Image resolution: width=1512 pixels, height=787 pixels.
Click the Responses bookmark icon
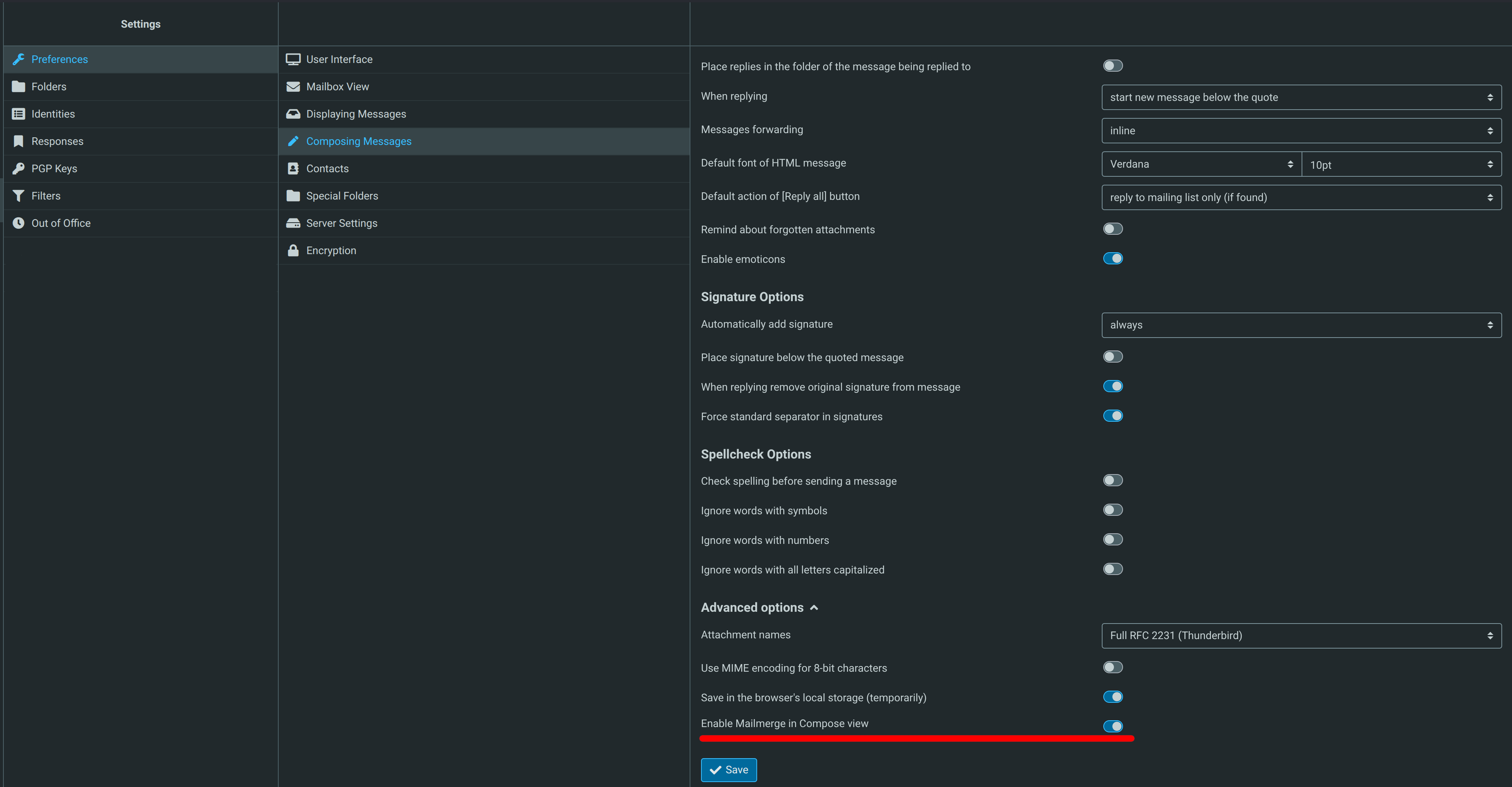point(18,141)
